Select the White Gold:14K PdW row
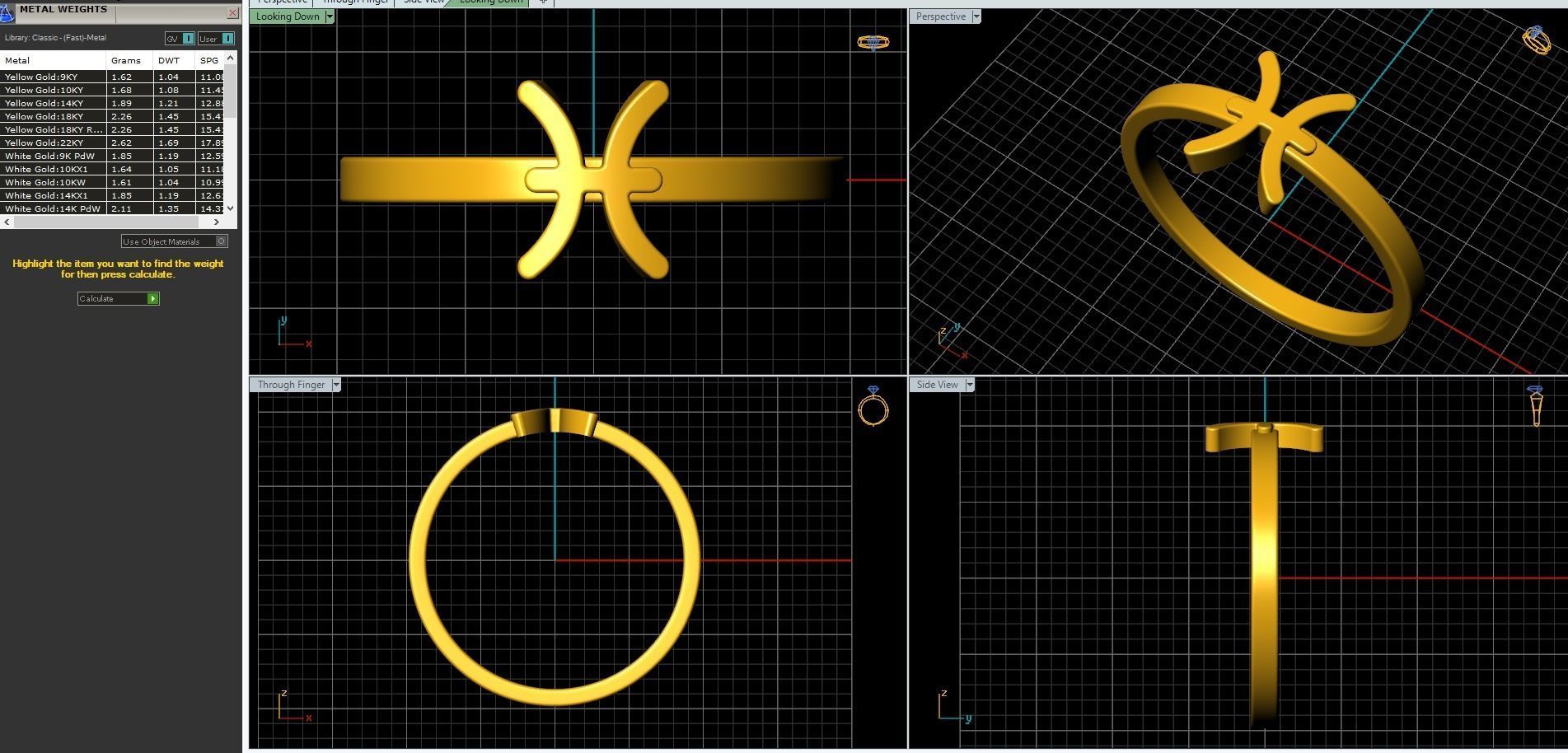This screenshot has width=1568, height=753. (112, 208)
